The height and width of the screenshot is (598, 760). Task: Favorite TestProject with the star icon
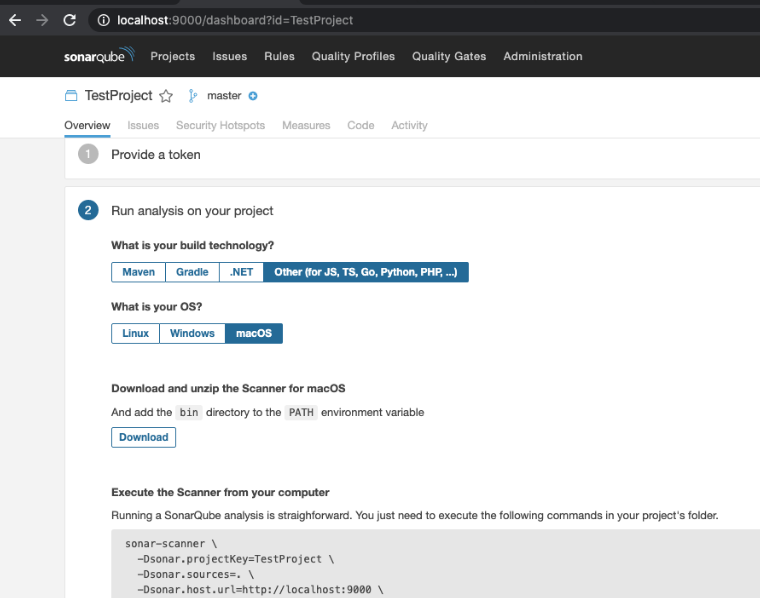tap(166, 96)
